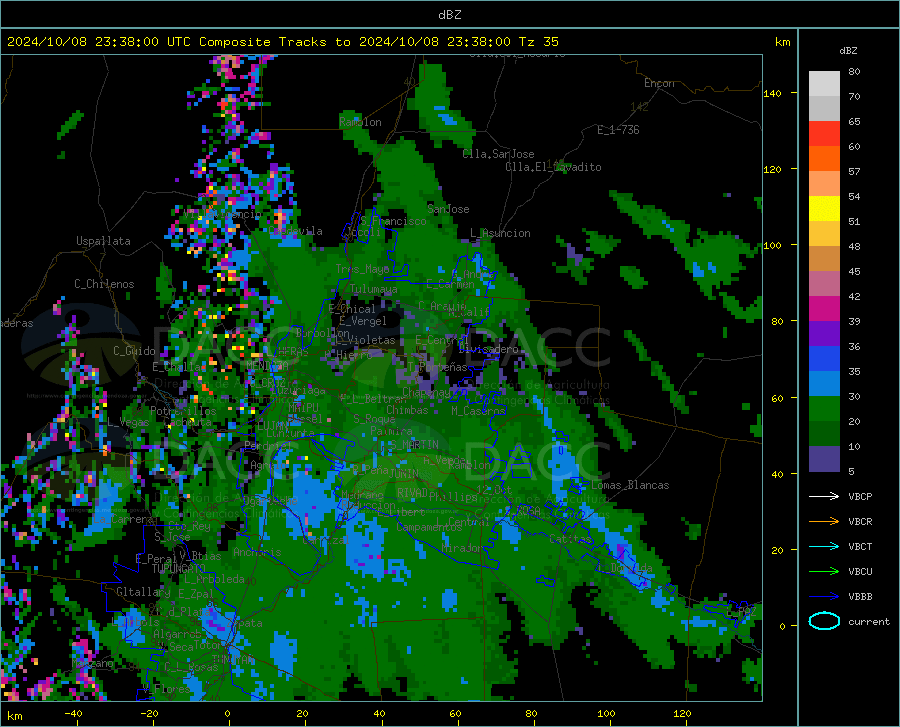Click the 'La_Carrera' map label
Image resolution: width=900 pixels, height=727 pixels.
click(x=122, y=519)
